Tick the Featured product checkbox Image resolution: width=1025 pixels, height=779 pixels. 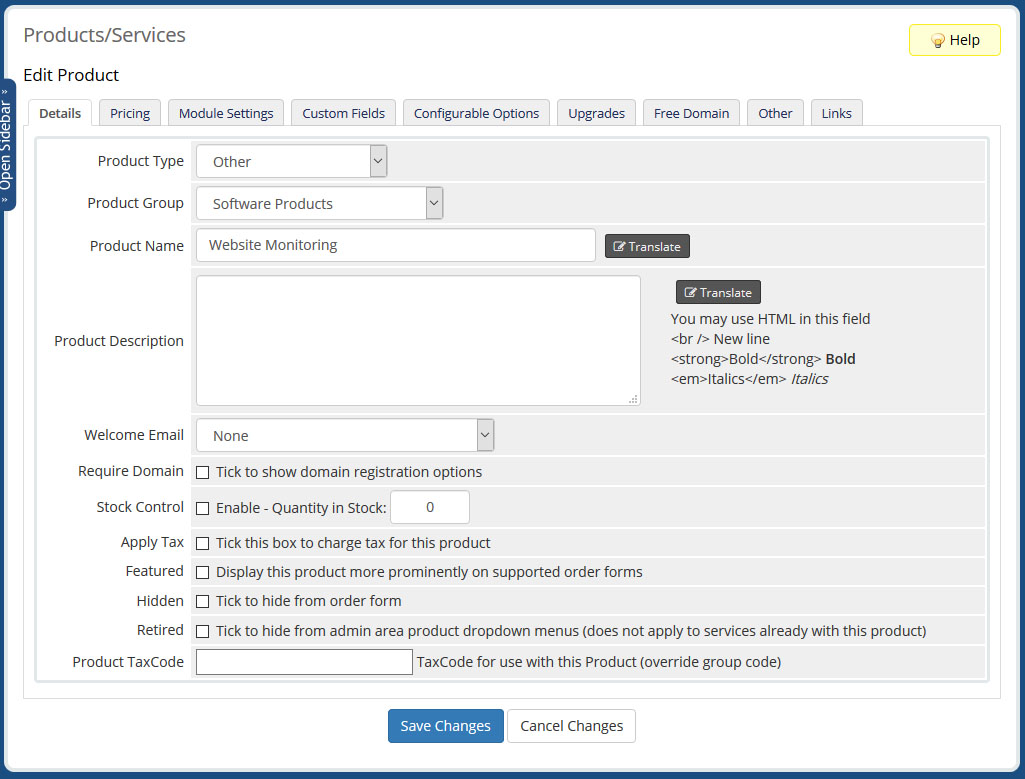coord(203,572)
